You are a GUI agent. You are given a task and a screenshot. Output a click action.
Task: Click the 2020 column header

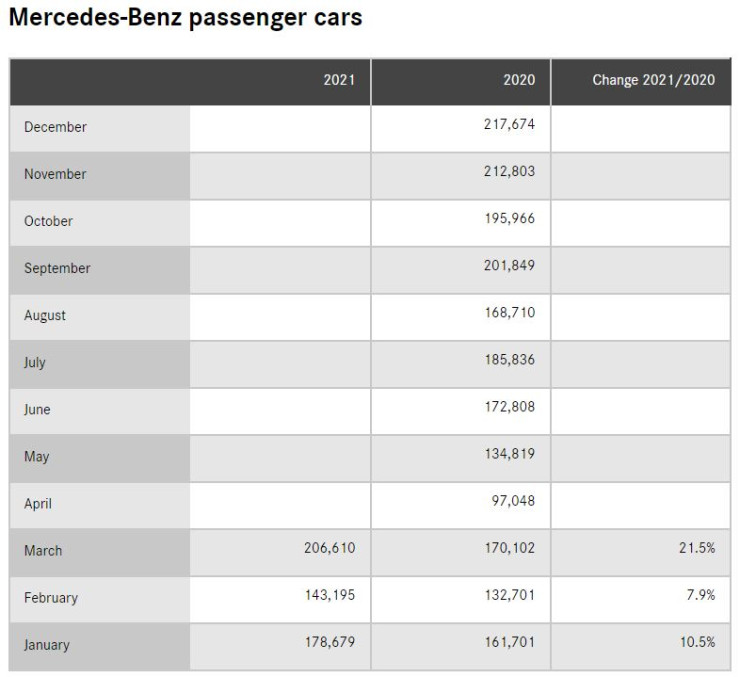pyautogui.click(x=519, y=80)
